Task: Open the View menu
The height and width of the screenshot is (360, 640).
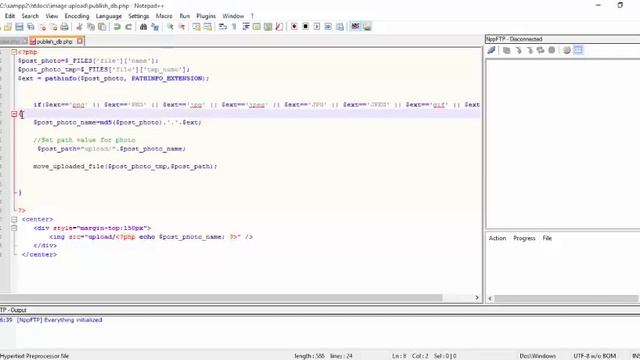Action: [x=52, y=16]
